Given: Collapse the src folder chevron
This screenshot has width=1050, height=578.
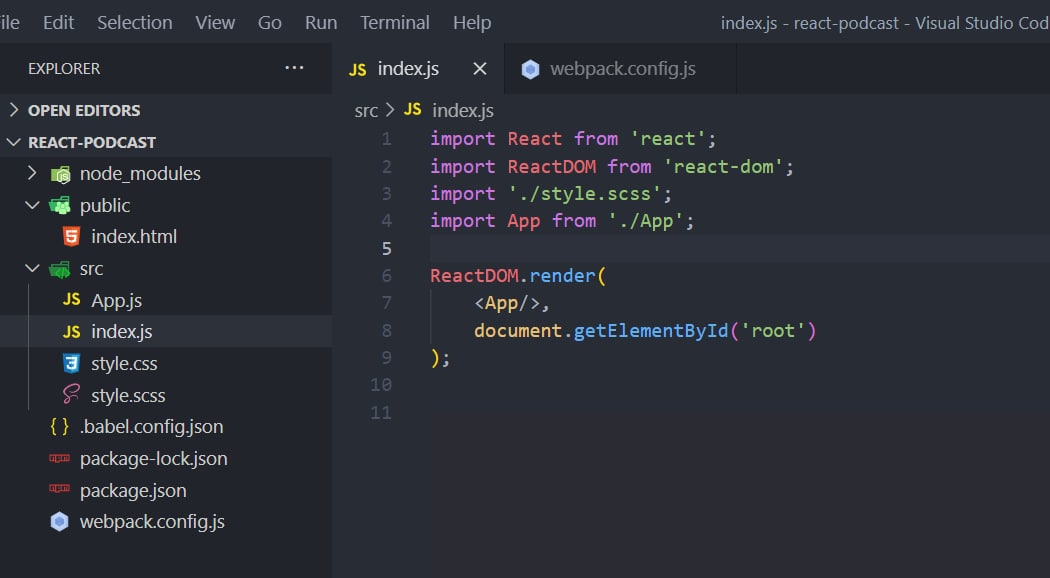Looking at the screenshot, I should 31,268.
